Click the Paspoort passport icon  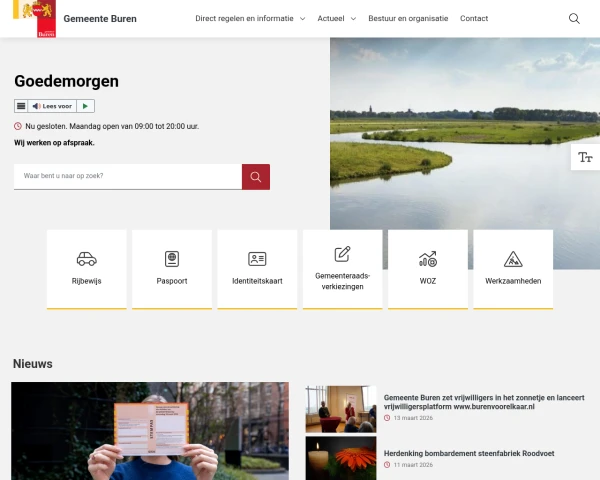click(172, 259)
